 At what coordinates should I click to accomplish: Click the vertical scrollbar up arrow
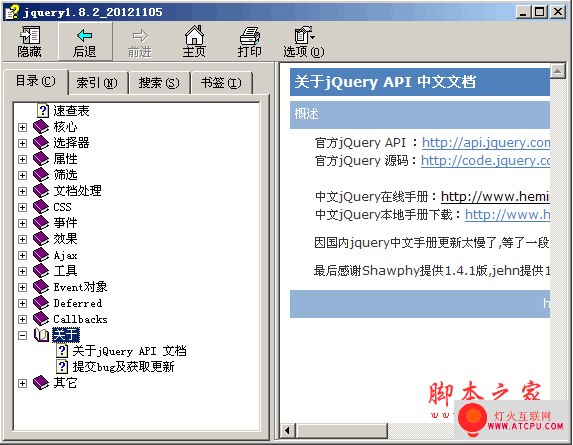pyautogui.click(x=558, y=71)
